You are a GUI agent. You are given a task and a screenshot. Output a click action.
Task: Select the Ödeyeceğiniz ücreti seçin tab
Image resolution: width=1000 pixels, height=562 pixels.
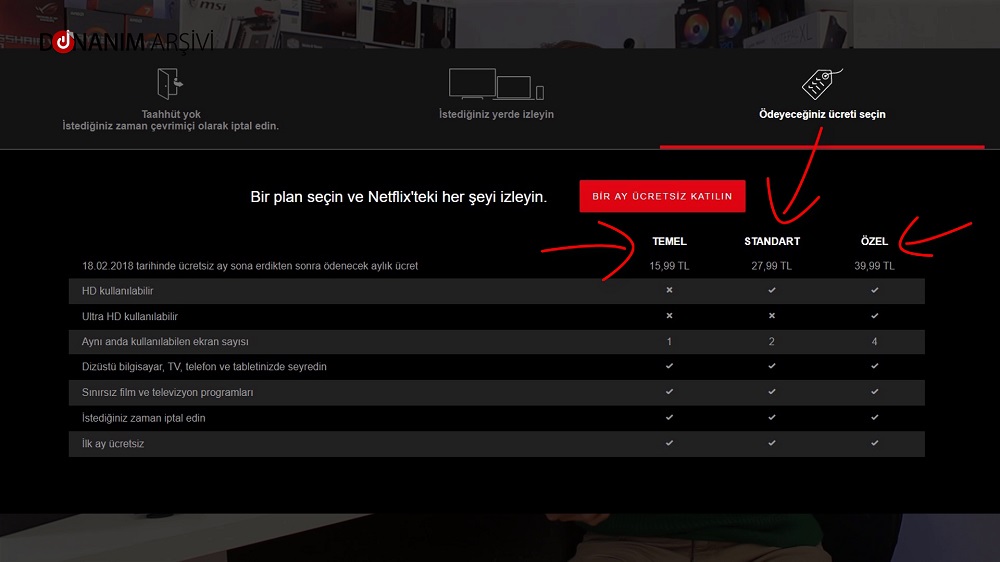[822, 114]
